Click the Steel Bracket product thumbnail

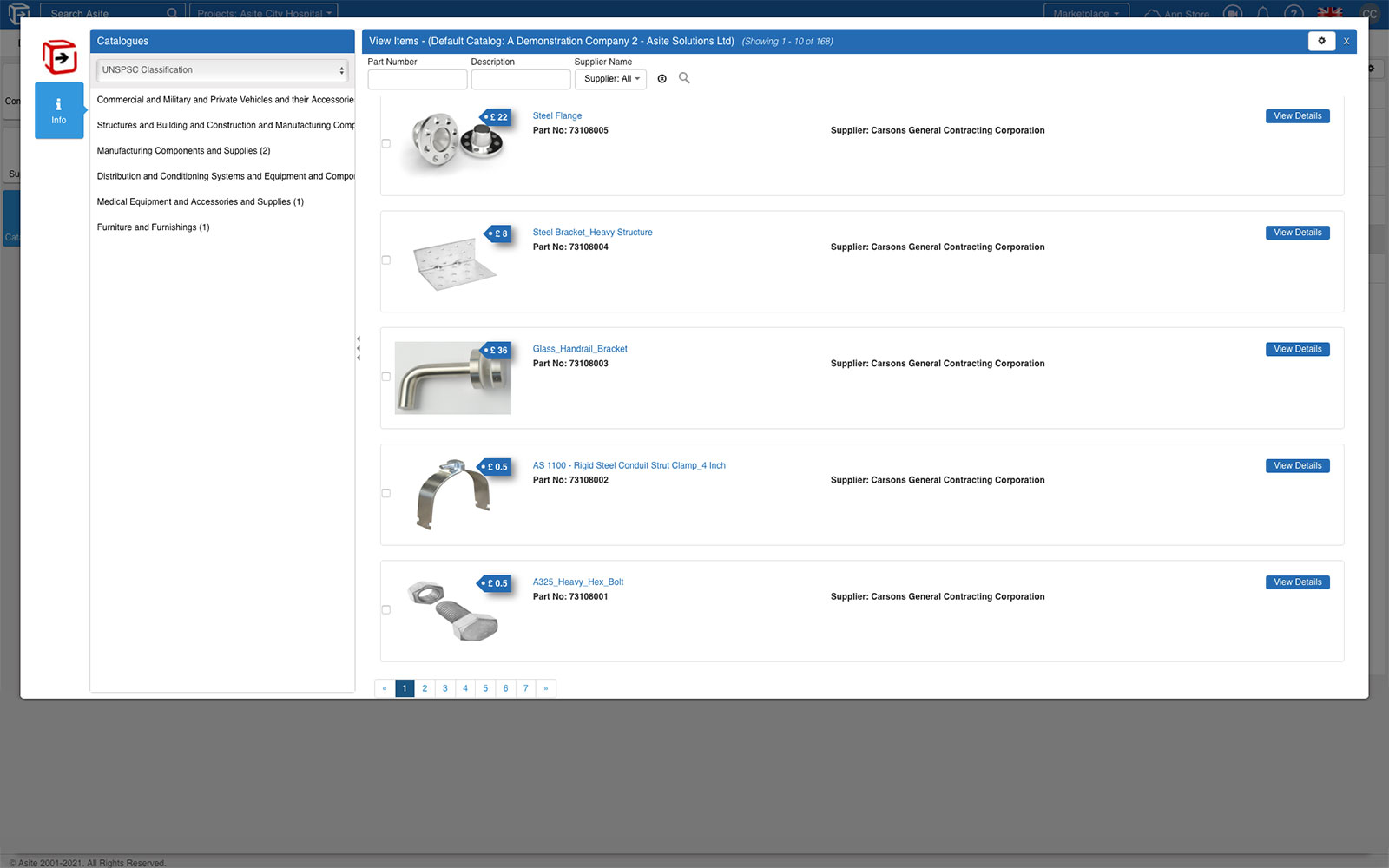click(x=453, y=262)
